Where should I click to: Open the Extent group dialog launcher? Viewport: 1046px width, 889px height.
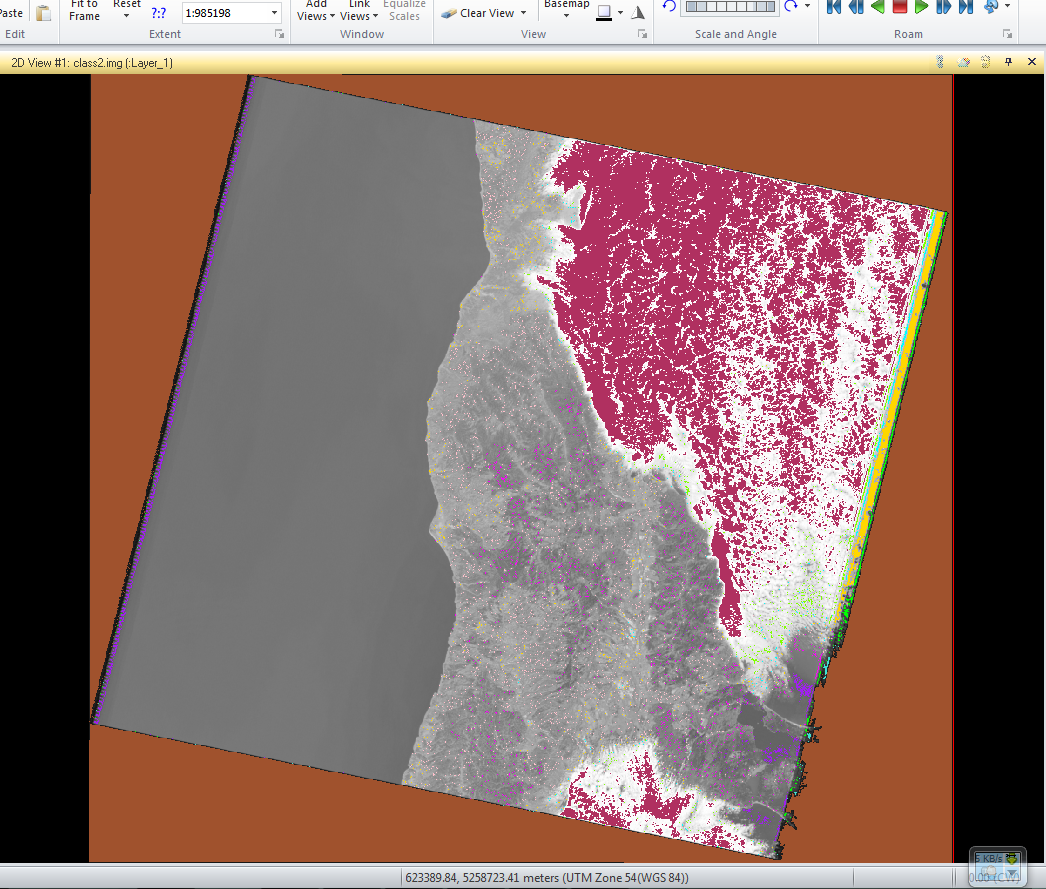279,34
